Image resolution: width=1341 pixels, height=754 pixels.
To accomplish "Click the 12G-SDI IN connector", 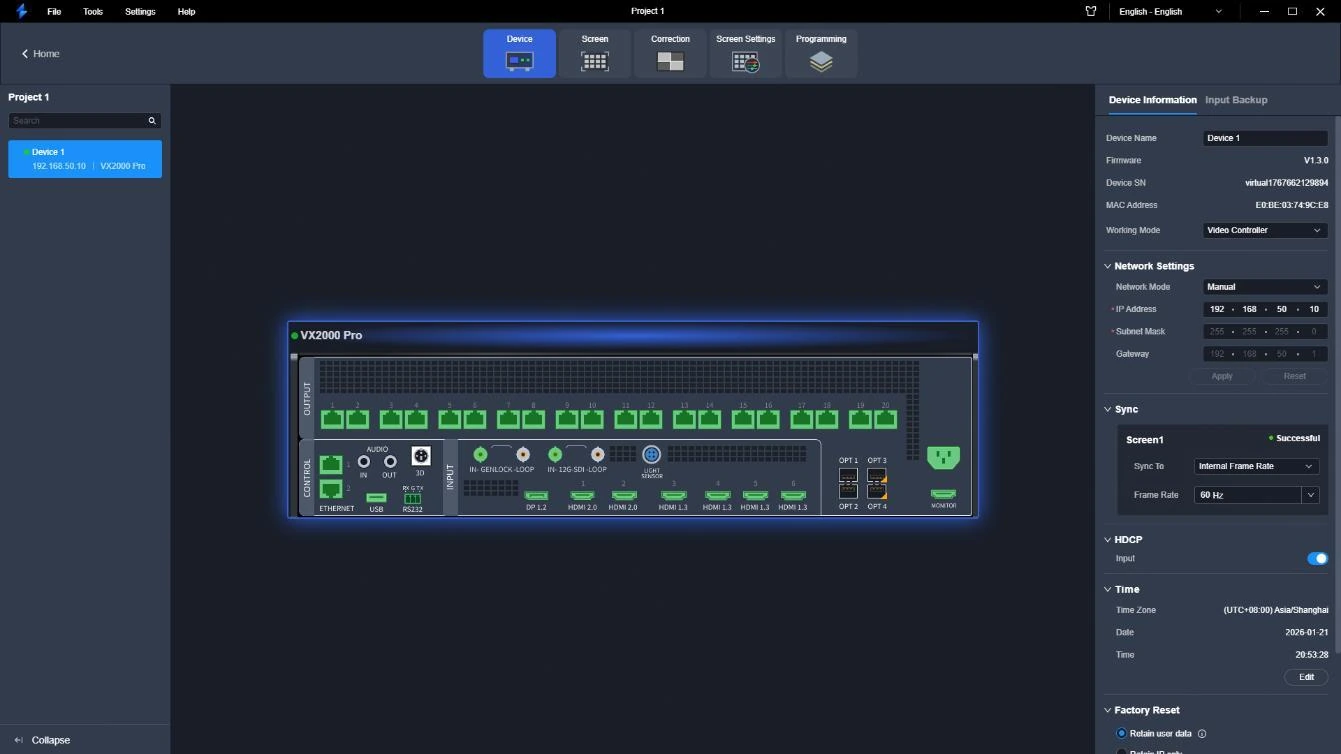I will pos(555,454).
